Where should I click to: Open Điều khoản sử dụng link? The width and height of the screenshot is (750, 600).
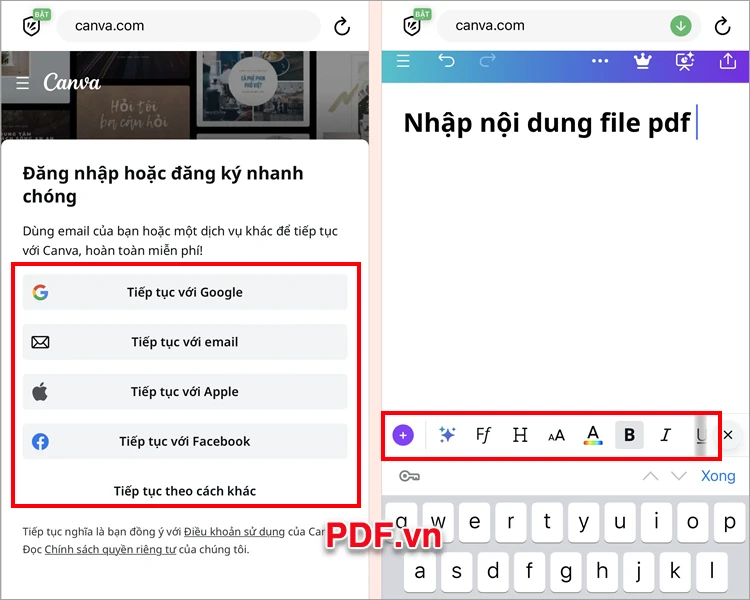coord(234,532)
